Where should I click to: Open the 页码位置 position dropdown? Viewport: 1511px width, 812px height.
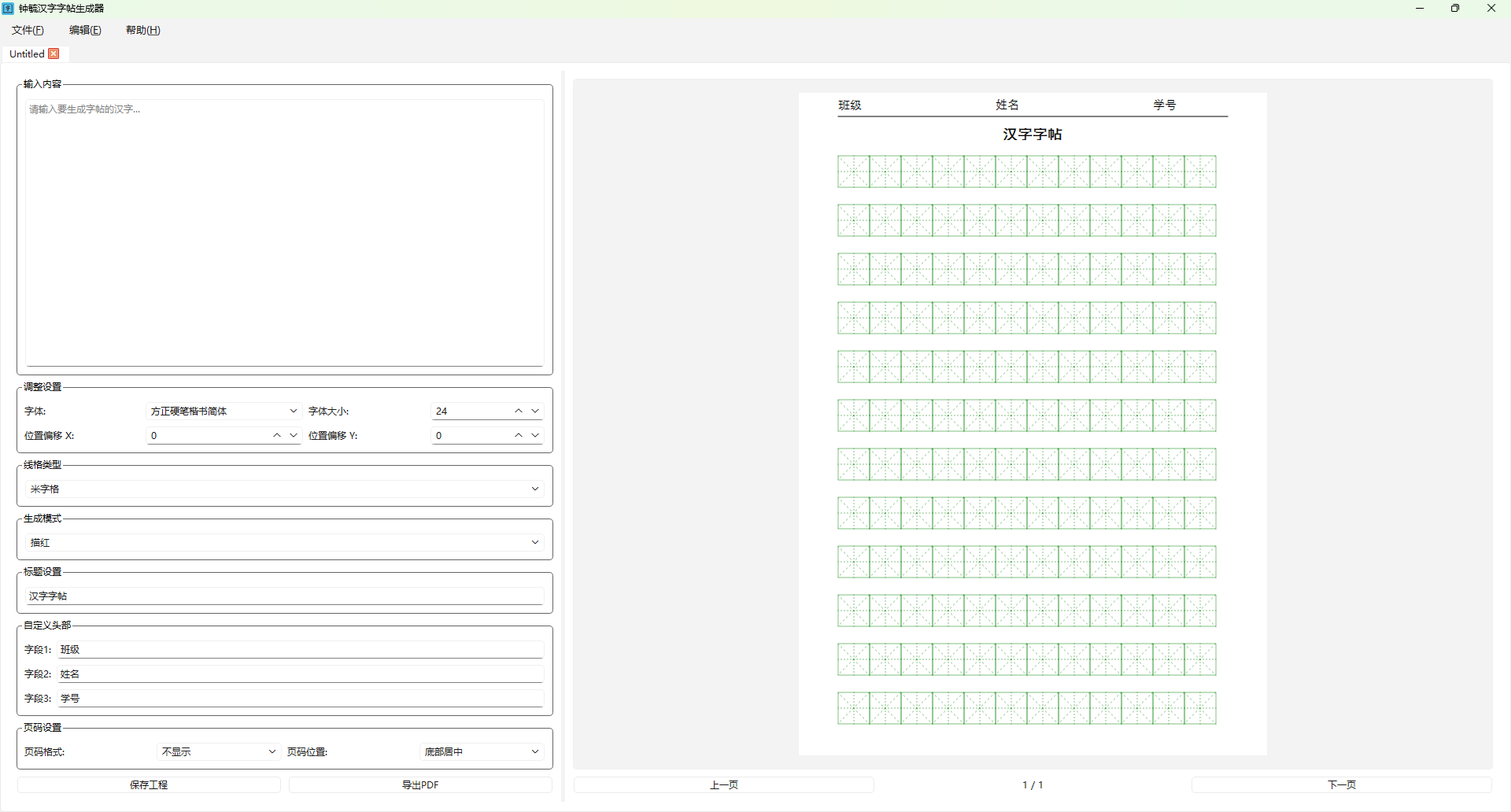pyautogui.click(x=481, y=751)
